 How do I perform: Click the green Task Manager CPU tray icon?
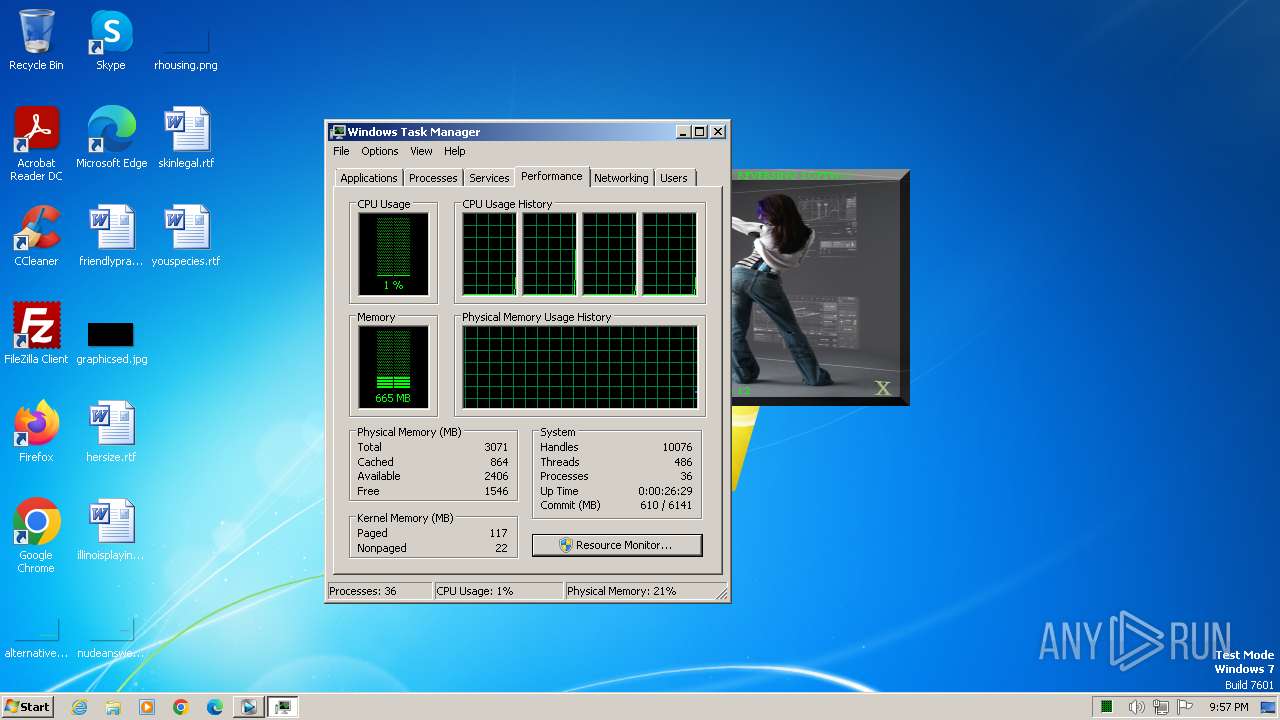1107,707
